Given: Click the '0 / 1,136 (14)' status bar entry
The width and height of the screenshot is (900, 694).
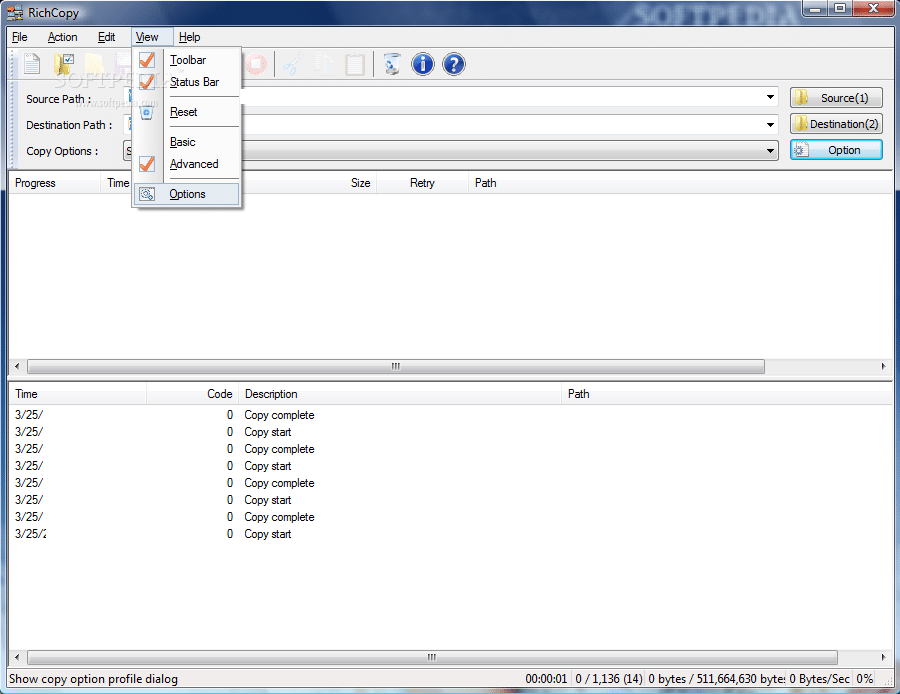Looking at the screenshot, I should coord(608,679).
